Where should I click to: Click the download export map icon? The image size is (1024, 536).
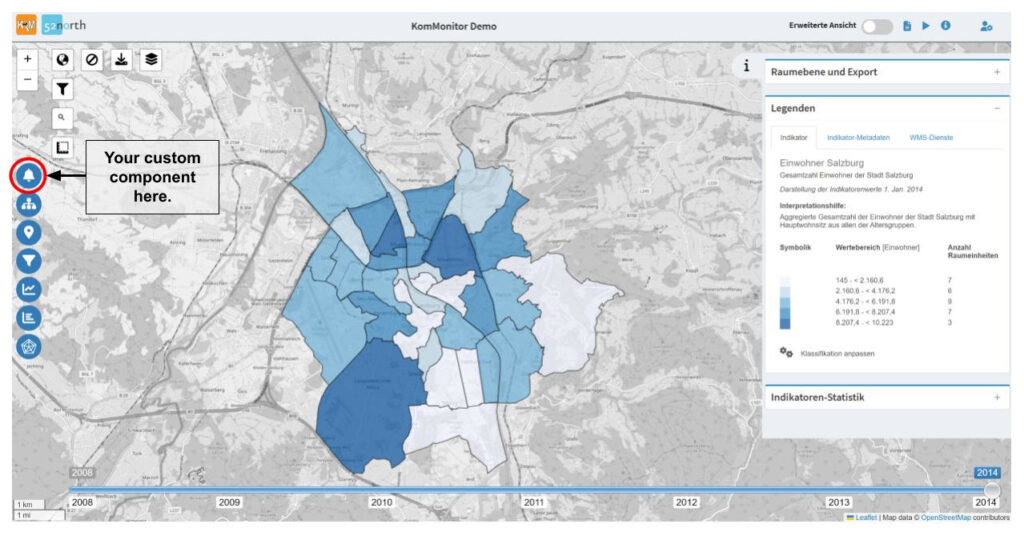click(121, 59)
